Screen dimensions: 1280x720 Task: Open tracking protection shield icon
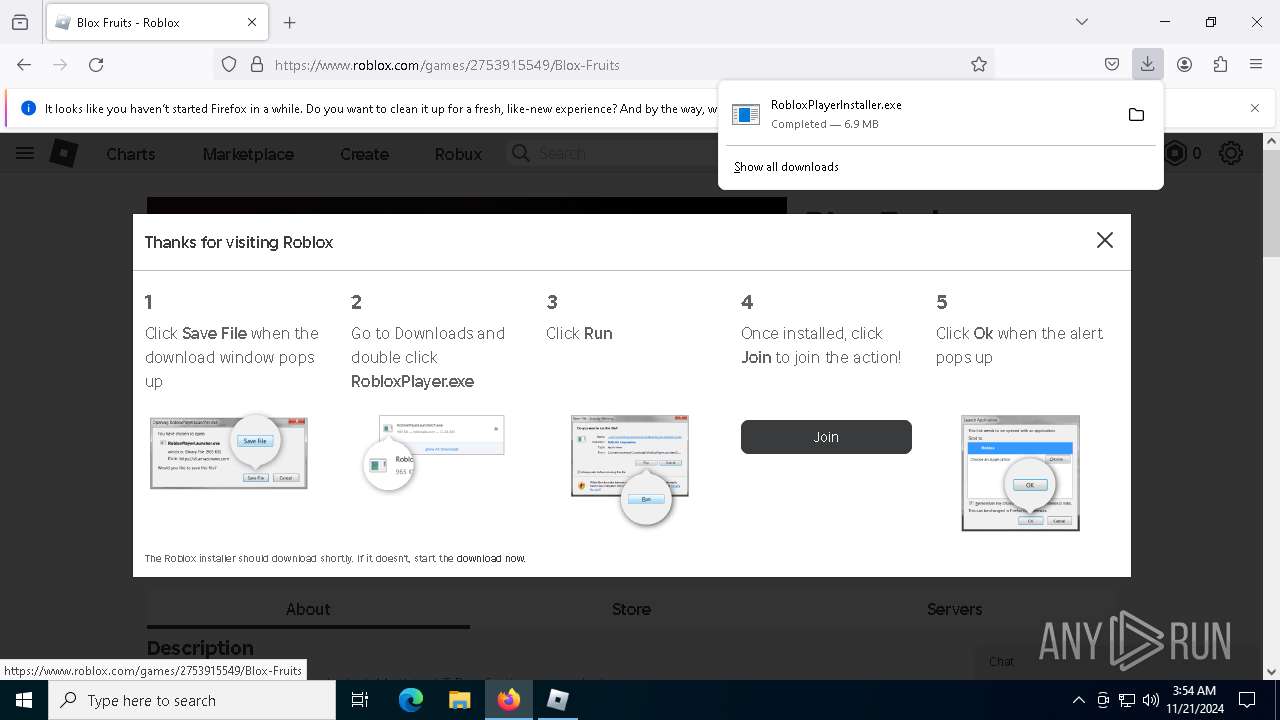pyautogui.click(x=229, y=64)
